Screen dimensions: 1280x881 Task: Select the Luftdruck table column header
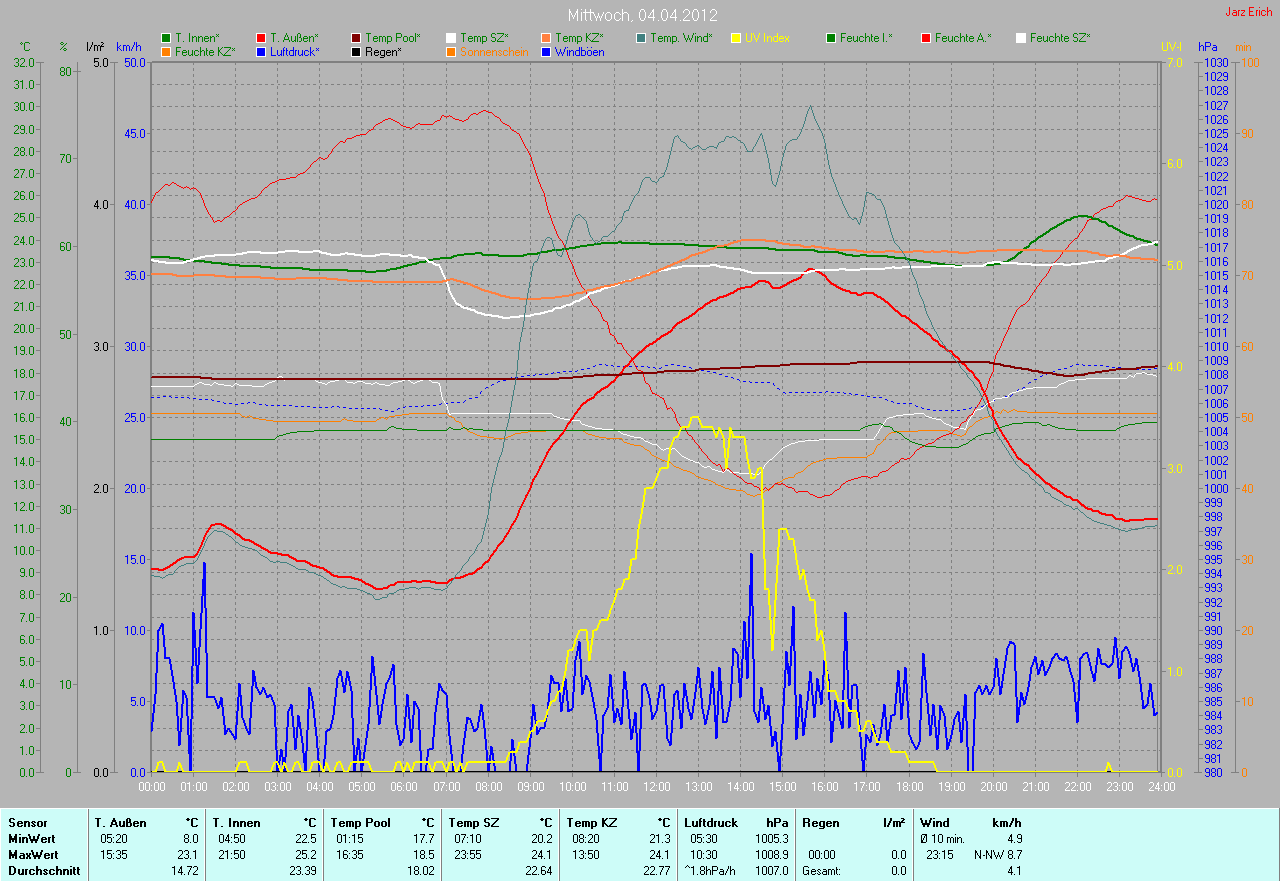pyautogui.click(x=713, y=823)
